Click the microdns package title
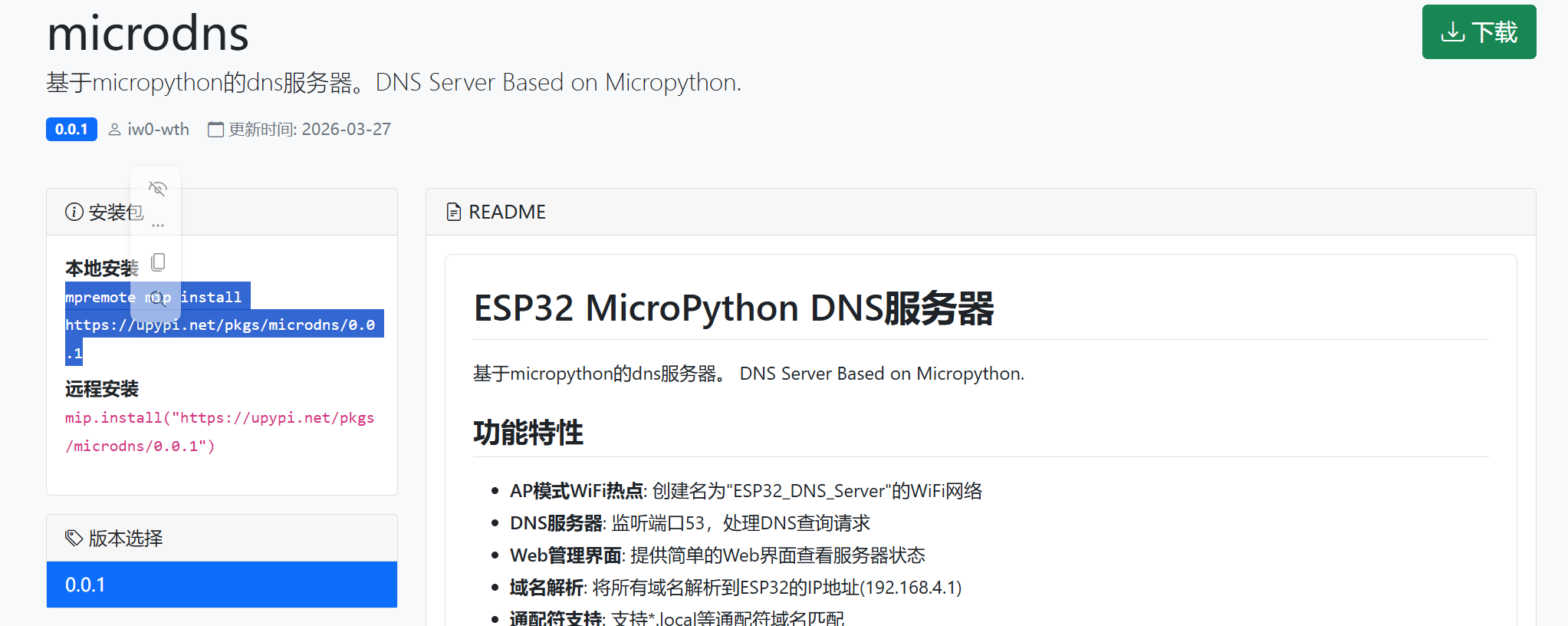The height and width of the screenshot is (626, 1568). [148, 34]
